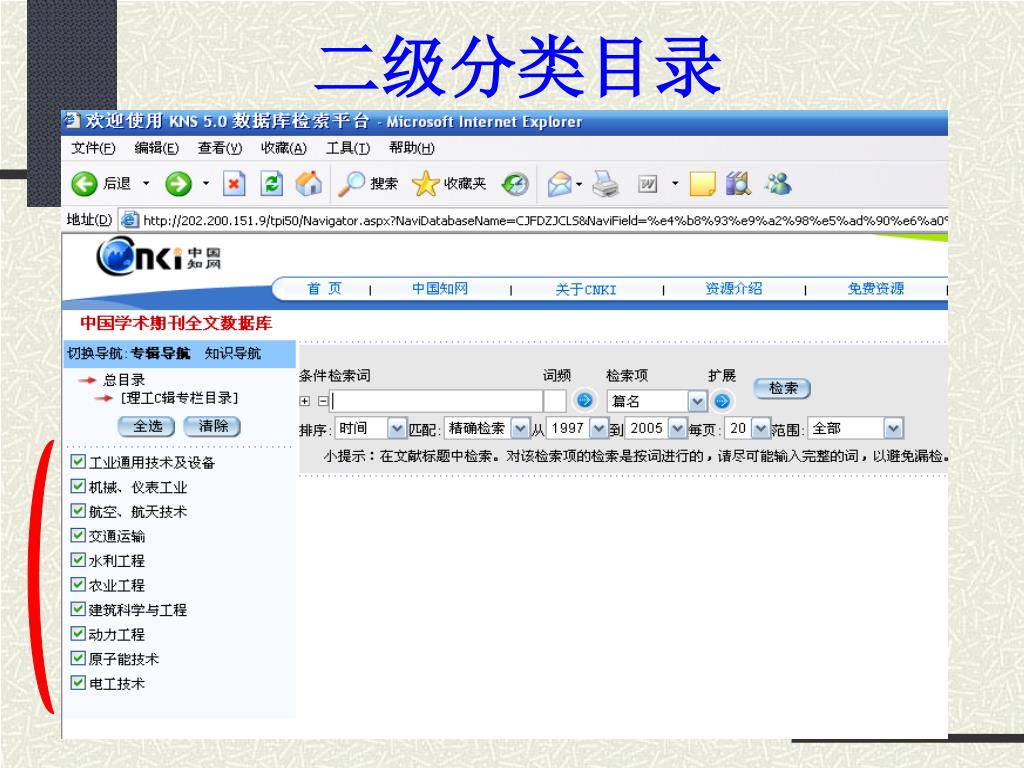The width and height of the screenshot is (1024, 768).
Task: Click the 清除 clear button
Action: (x=212, y=426)
